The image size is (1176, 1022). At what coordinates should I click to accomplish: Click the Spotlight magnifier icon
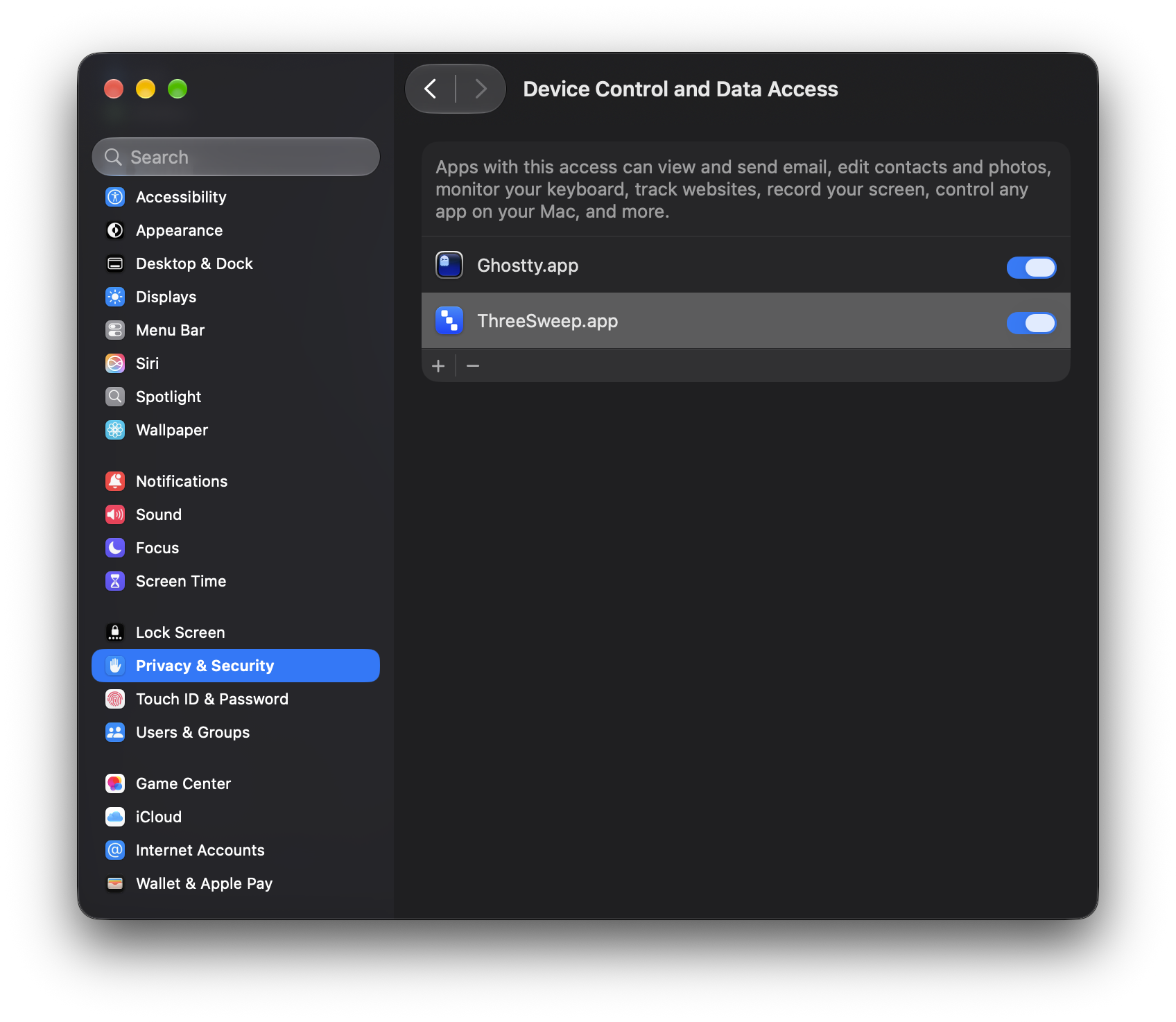tap(115, 397)
